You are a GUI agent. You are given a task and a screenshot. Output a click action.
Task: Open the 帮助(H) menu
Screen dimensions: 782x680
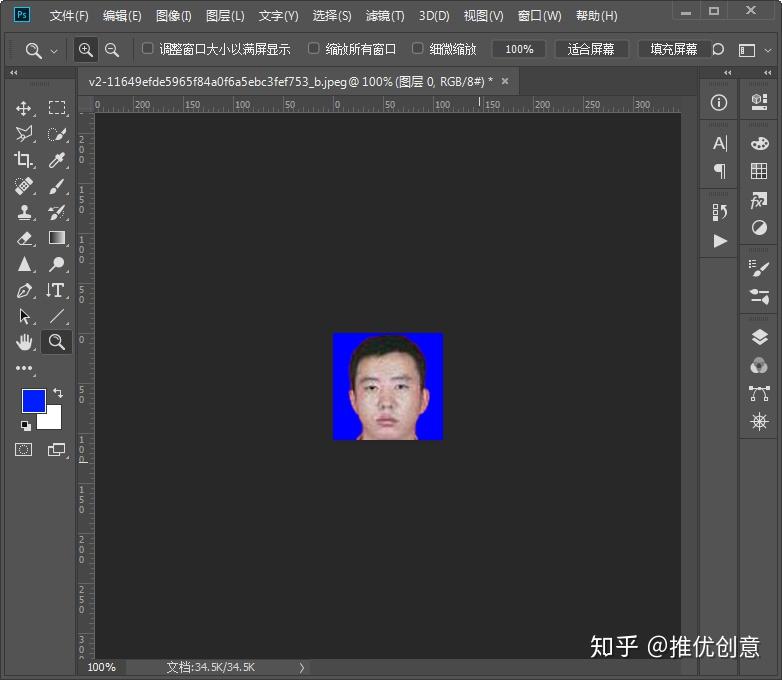pyautogui.click(x=596, y=16)
